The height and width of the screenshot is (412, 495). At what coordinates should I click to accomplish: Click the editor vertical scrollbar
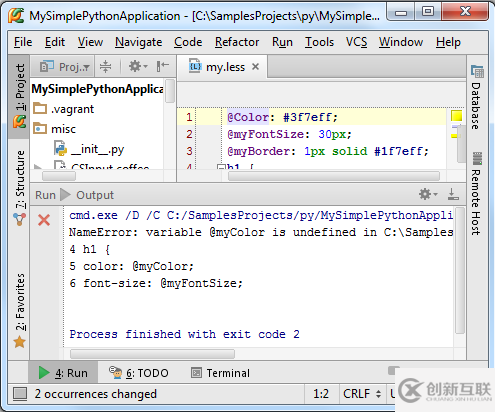[462, 144]
